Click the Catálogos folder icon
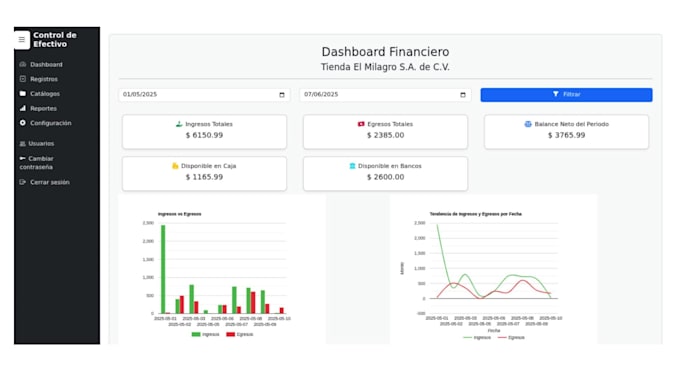 [23, 94]
